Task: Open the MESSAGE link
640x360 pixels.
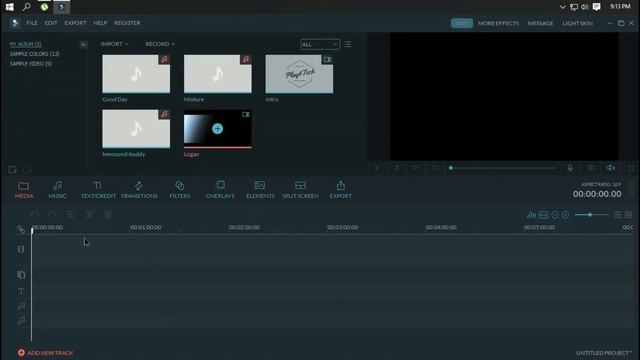Action: point(540,23)
